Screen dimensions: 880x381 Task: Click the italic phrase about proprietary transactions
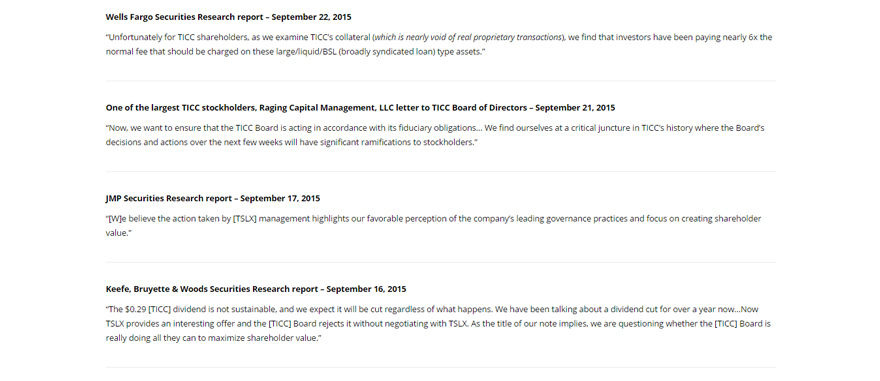(x=468, y=37)
